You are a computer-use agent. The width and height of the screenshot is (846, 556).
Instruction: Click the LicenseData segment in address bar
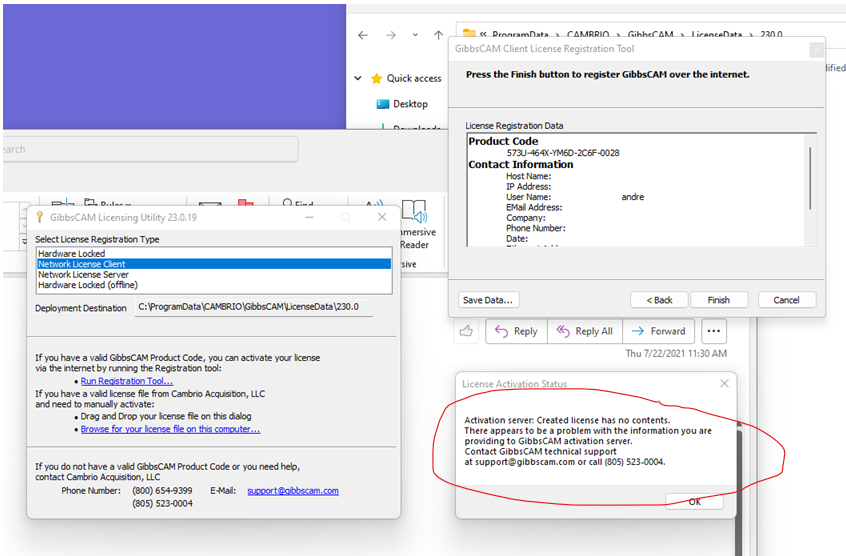click(717, 35)
